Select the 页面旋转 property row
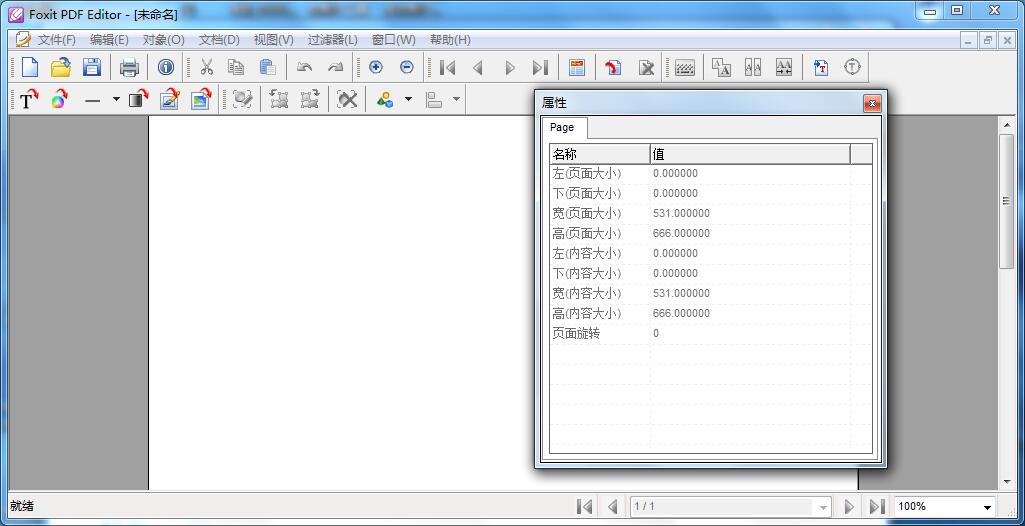The height and width of the screenshot is (526, 1025). [711, 333]
